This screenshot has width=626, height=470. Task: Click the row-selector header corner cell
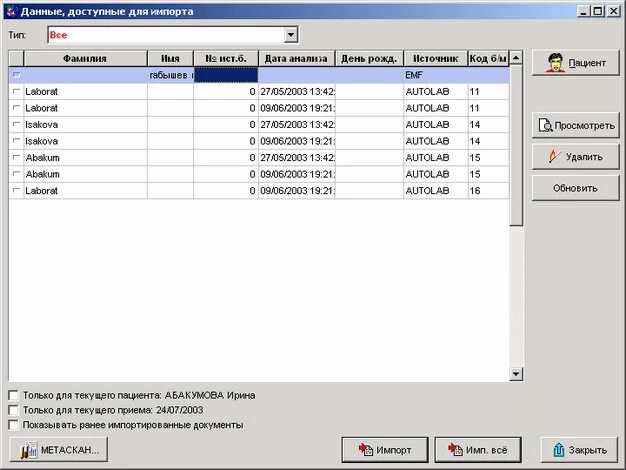(16, 59)
